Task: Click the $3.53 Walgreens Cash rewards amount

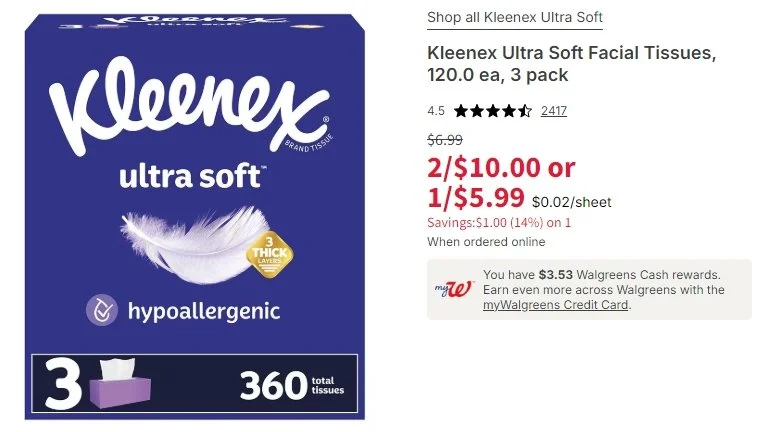Action: 555,274
